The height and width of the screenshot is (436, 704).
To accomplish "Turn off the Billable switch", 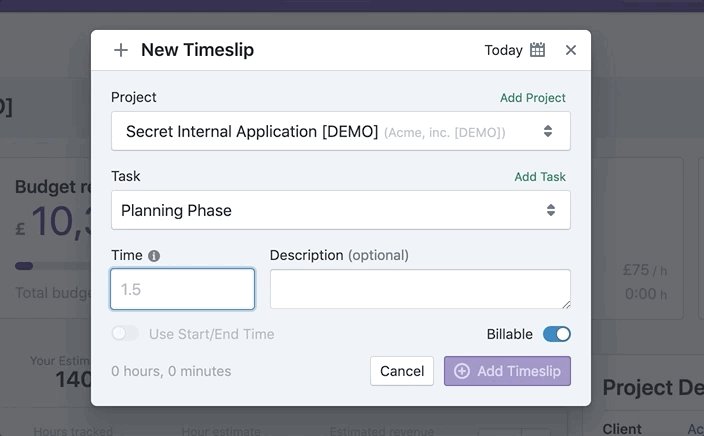I will coord(557,334).
